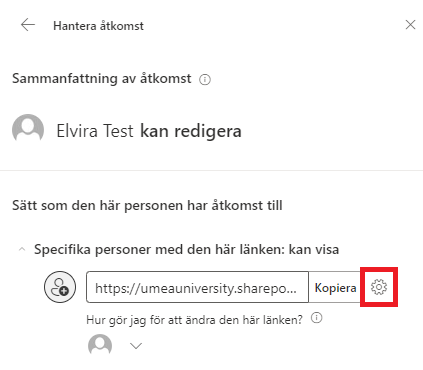The height and width of the screenshot is (370, 423).
Task: Close the Hantera åtkomst panel
Action: click(x=410, y=24)
